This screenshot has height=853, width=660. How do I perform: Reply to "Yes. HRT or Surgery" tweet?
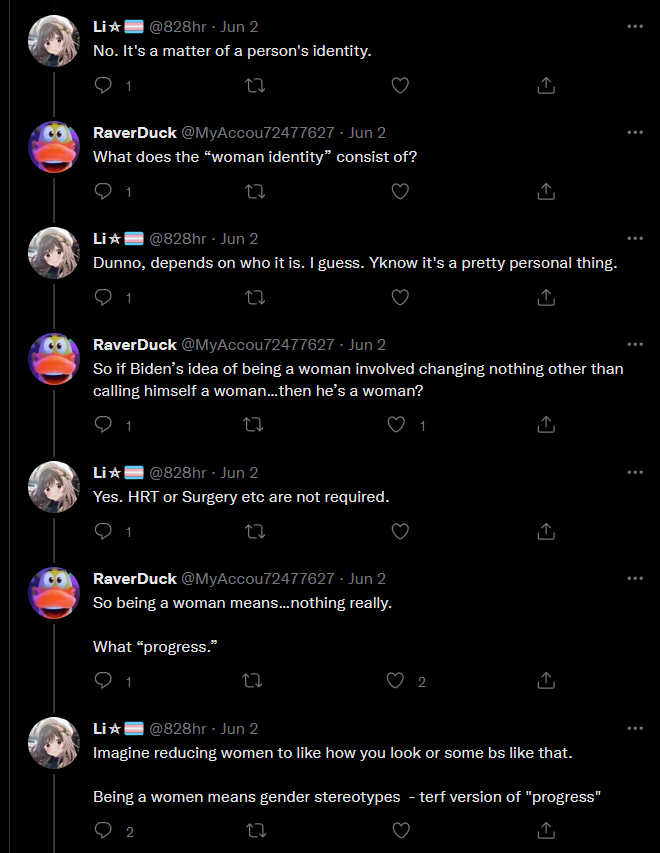click(x=103, y=531)
